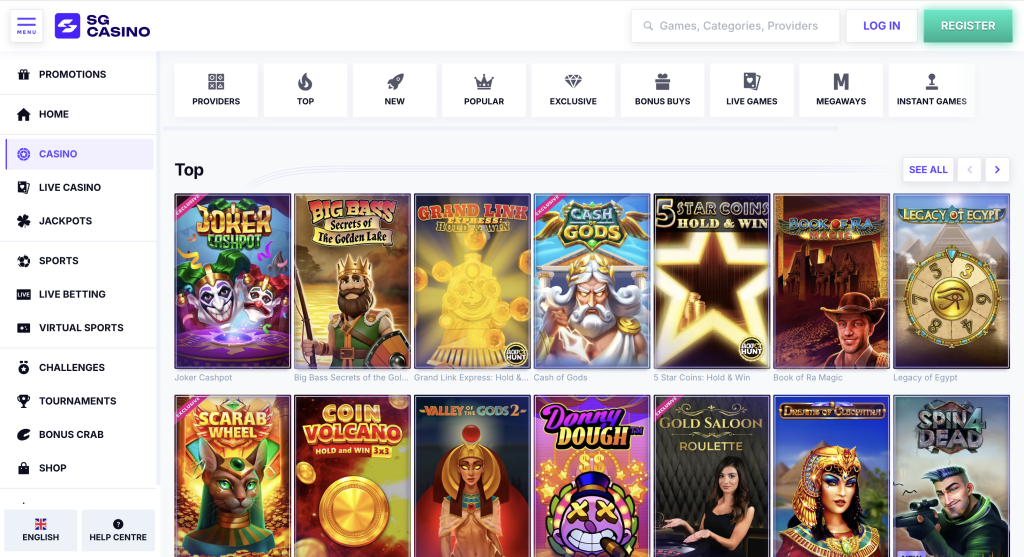Viewport: 1024px width, 557px height.
Task: Open the Megaways category tile
Action: point(841,90)
